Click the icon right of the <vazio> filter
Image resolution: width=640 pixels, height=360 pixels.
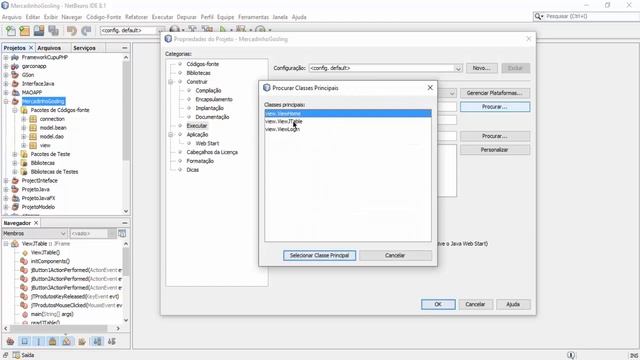[122, 233]
